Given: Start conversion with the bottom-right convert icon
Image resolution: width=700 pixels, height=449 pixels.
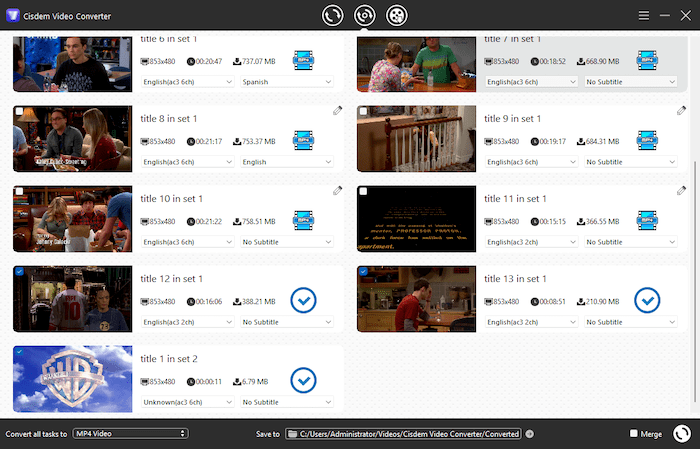Looking at the screenshot, I should (x=682, y=433).
